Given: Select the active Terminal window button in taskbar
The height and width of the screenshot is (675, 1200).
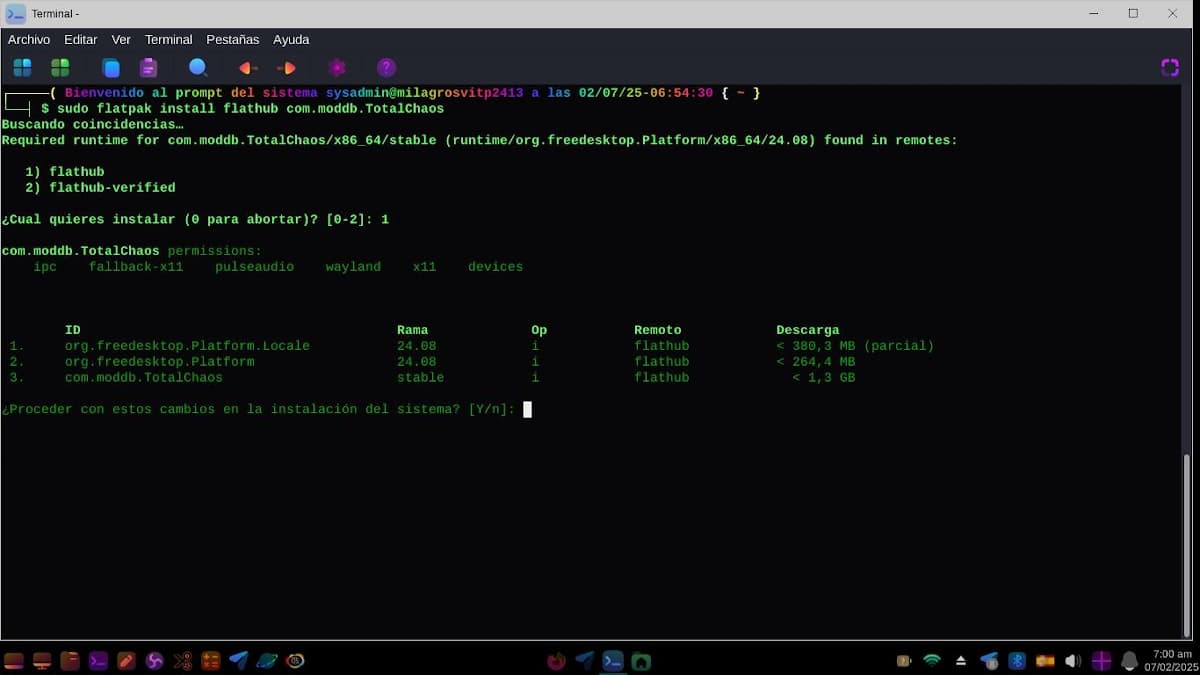Looking at the screenshot, I should click(613, 661).
